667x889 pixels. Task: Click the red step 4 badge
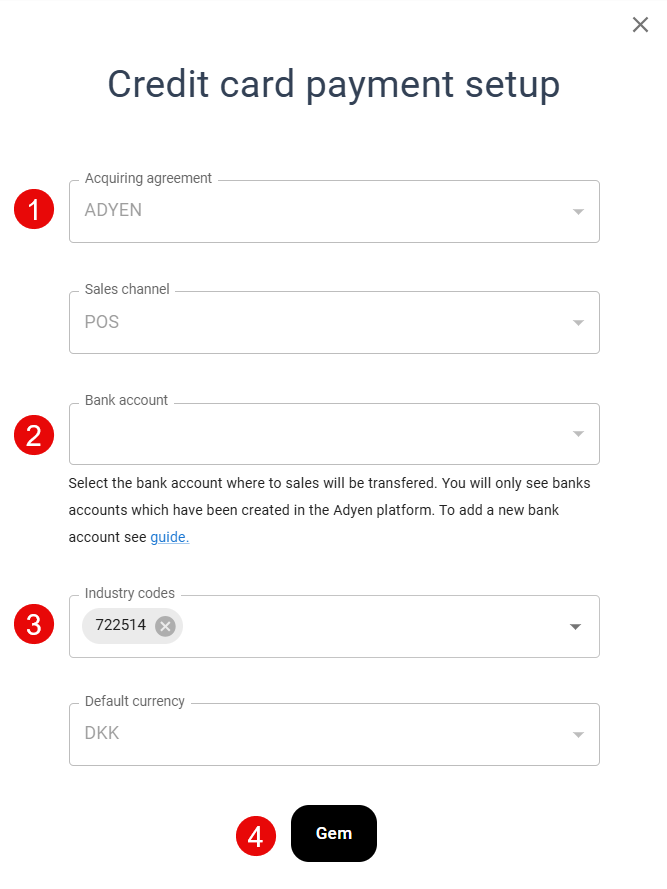255,835
